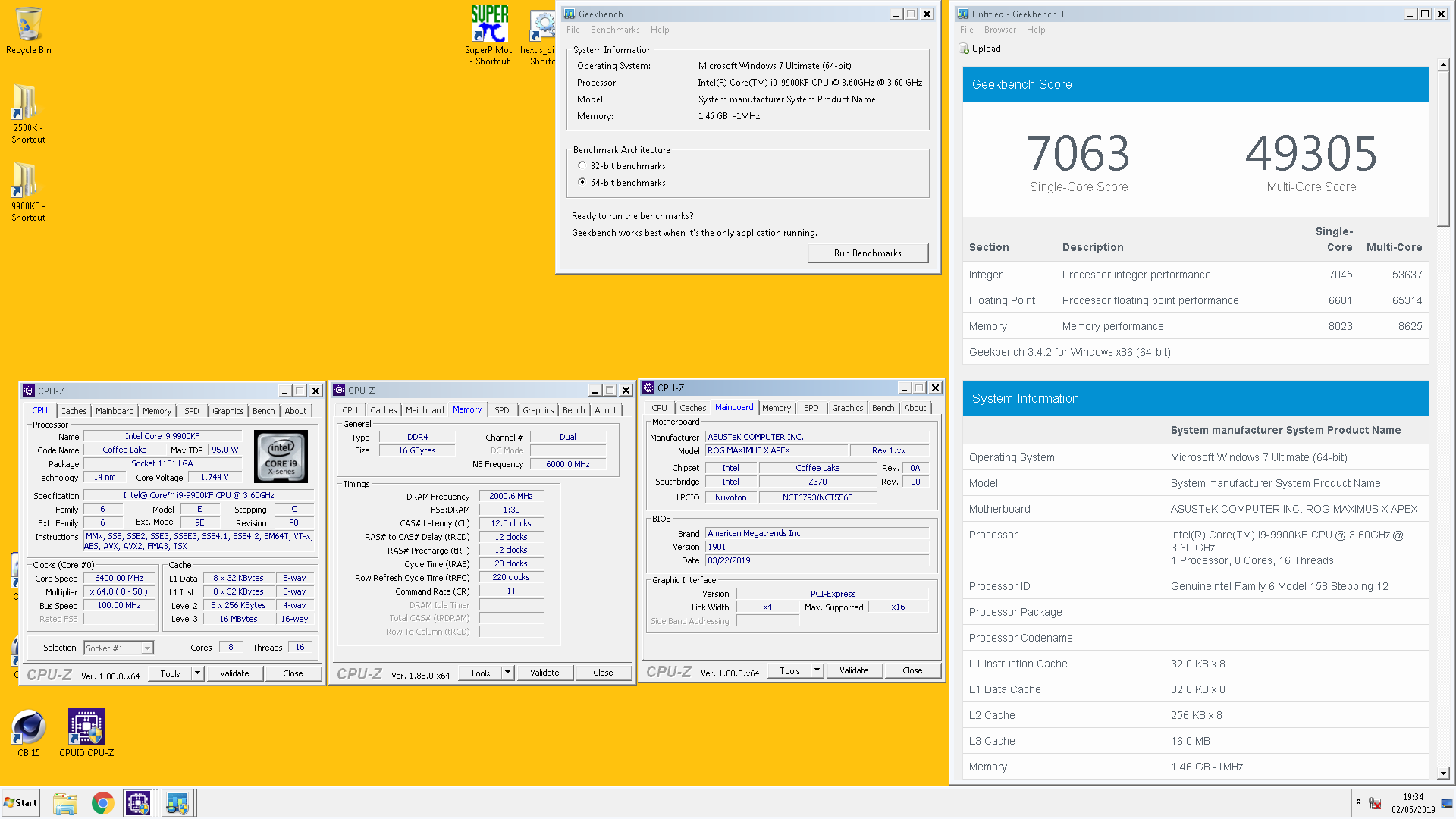The width and height of the screenshot is (1456, 819).
Task: Click the DRAM Frequency 2000.6 MHz field
Action: click(x=511, y=496)
